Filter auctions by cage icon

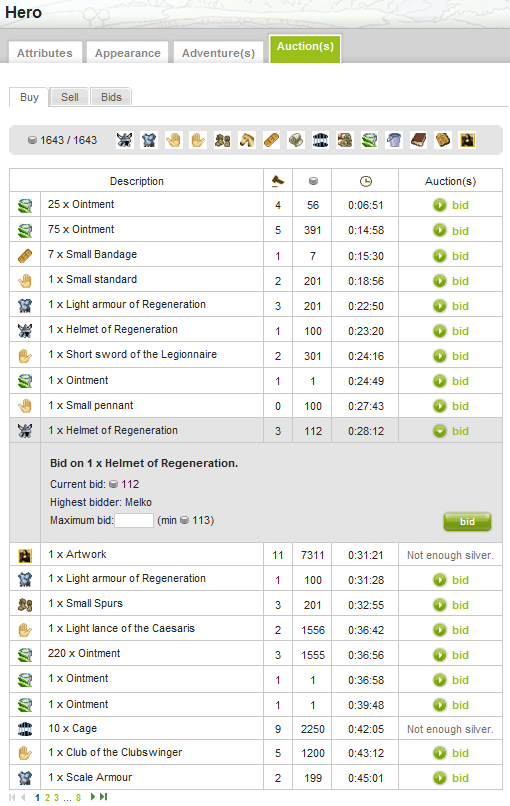pos(320,140)
